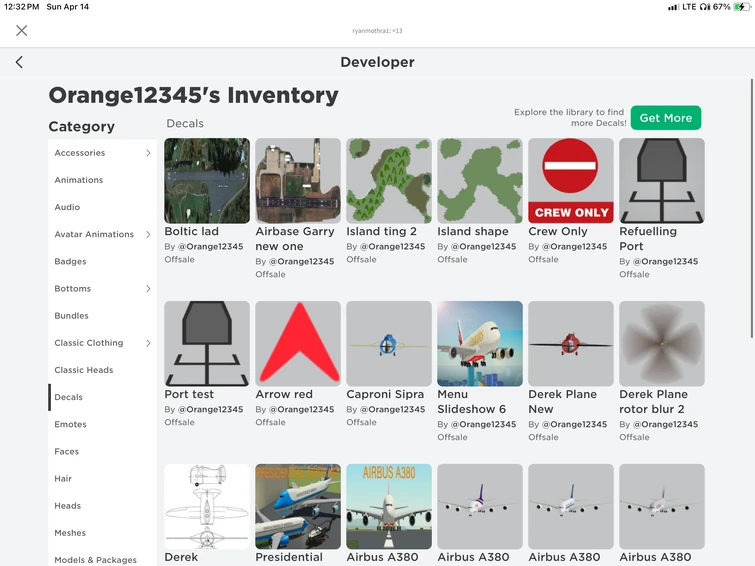This screenshot has width=755, height=566.
Task: Select the Animations category
Action: (79, 180)
